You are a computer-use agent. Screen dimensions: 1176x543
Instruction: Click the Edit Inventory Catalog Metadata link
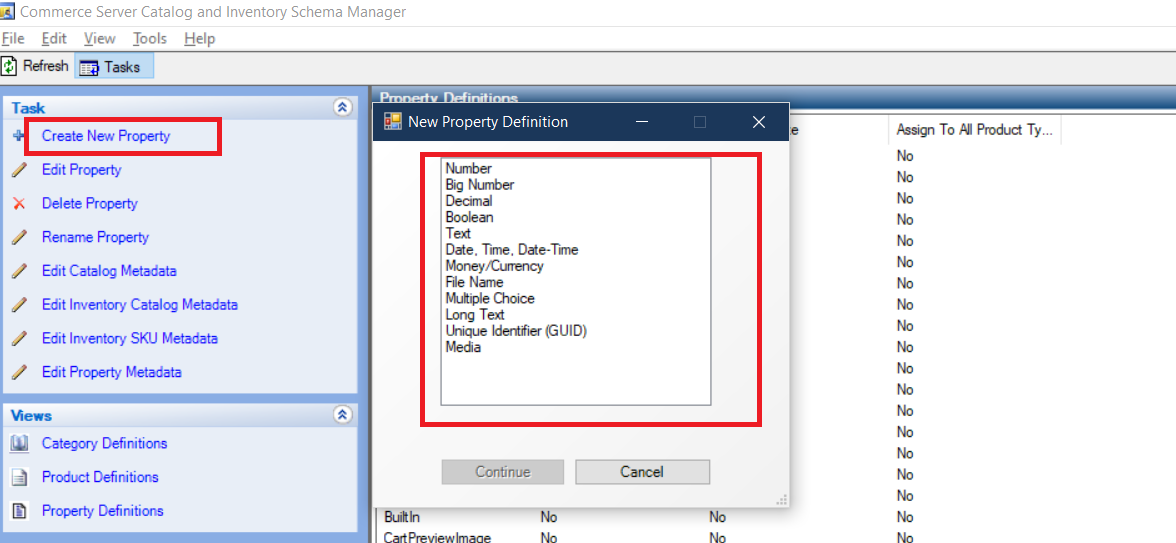pos(140,305)
